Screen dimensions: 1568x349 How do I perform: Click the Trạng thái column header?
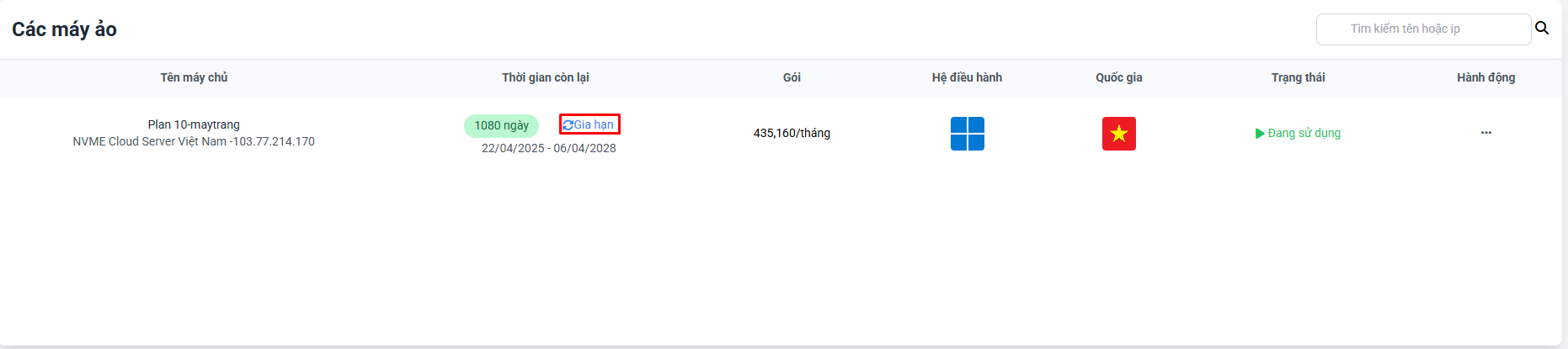1298,77
